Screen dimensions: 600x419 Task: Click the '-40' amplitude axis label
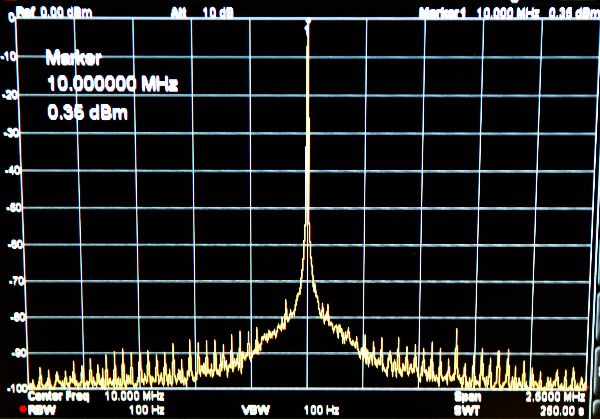(13, 171)
